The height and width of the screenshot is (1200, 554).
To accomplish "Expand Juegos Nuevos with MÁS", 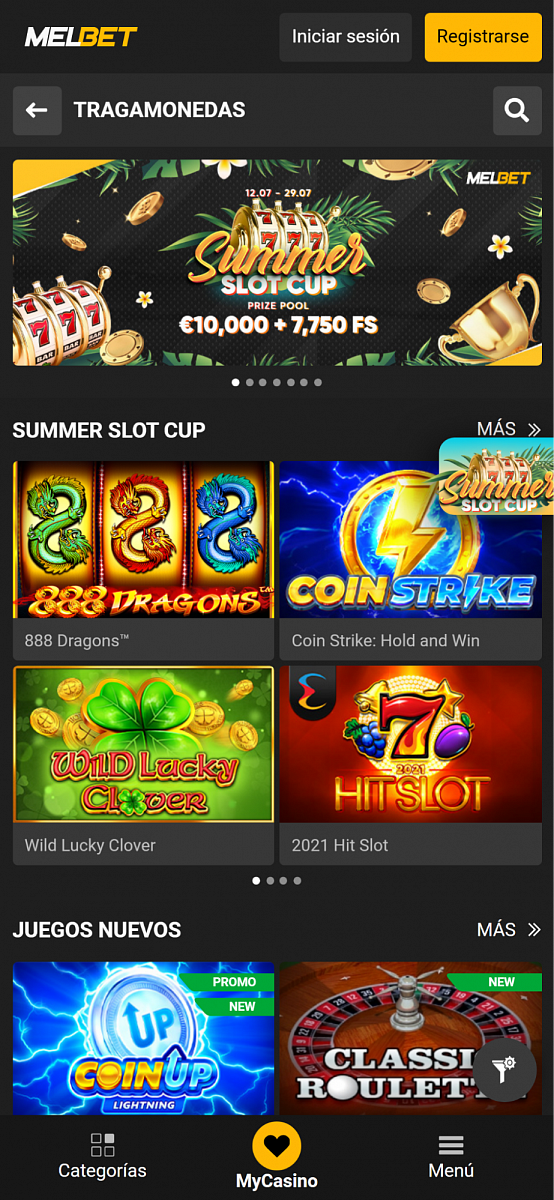I will [x=509, y=930].
